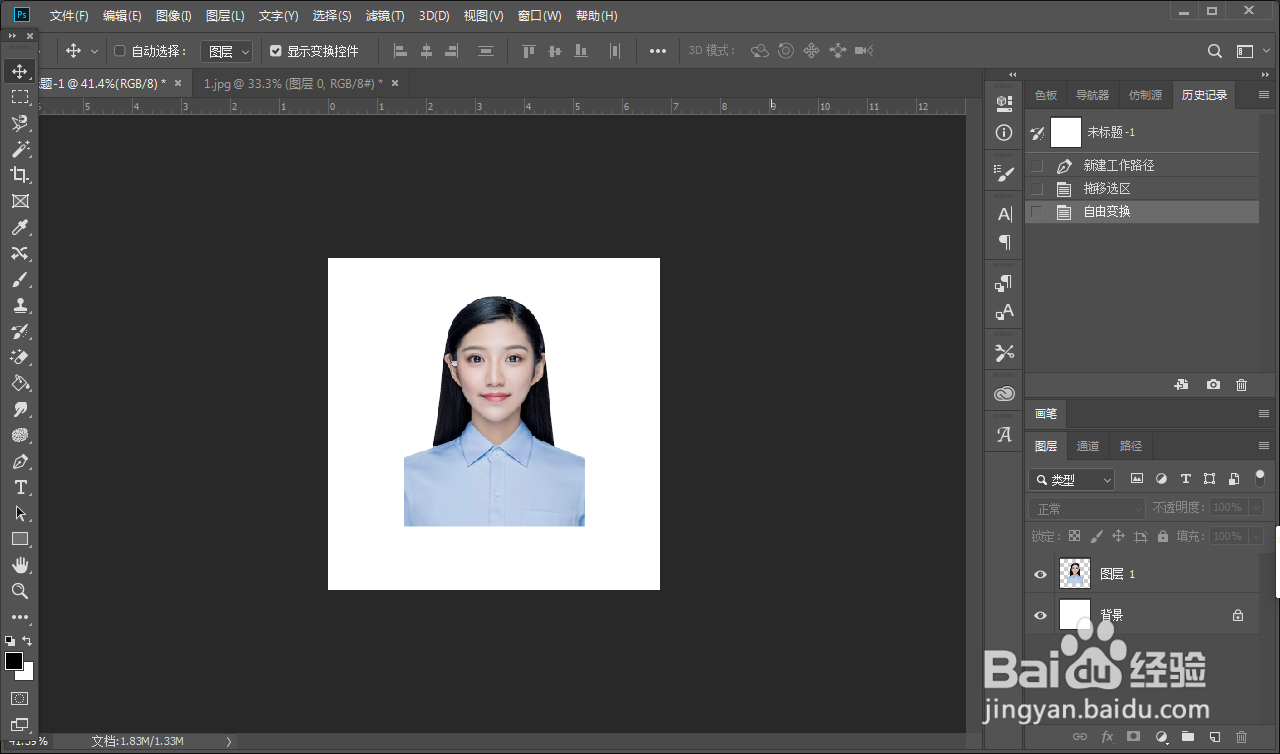Image resolution: width=1280 pixels, height=754 pixels.
Task: Select the Lasso tool
Action: (20, 123)
